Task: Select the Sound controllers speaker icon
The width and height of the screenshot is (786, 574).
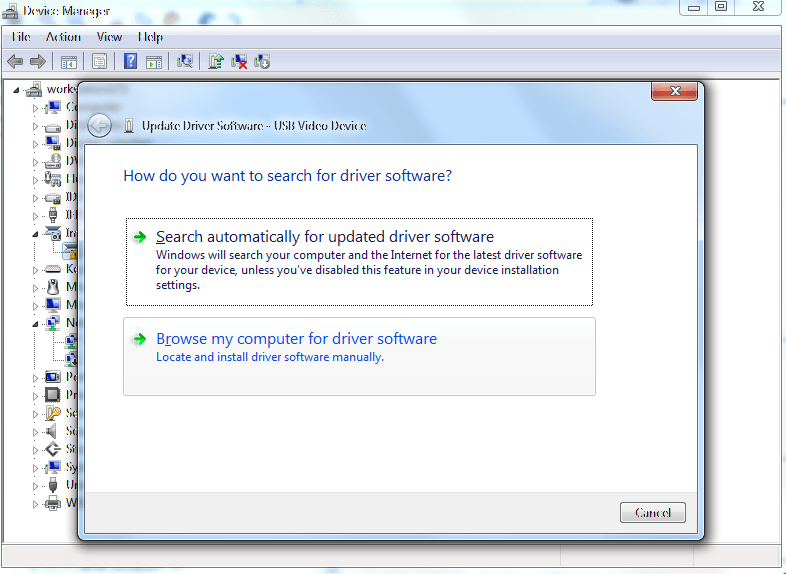Action: (51, 431)
